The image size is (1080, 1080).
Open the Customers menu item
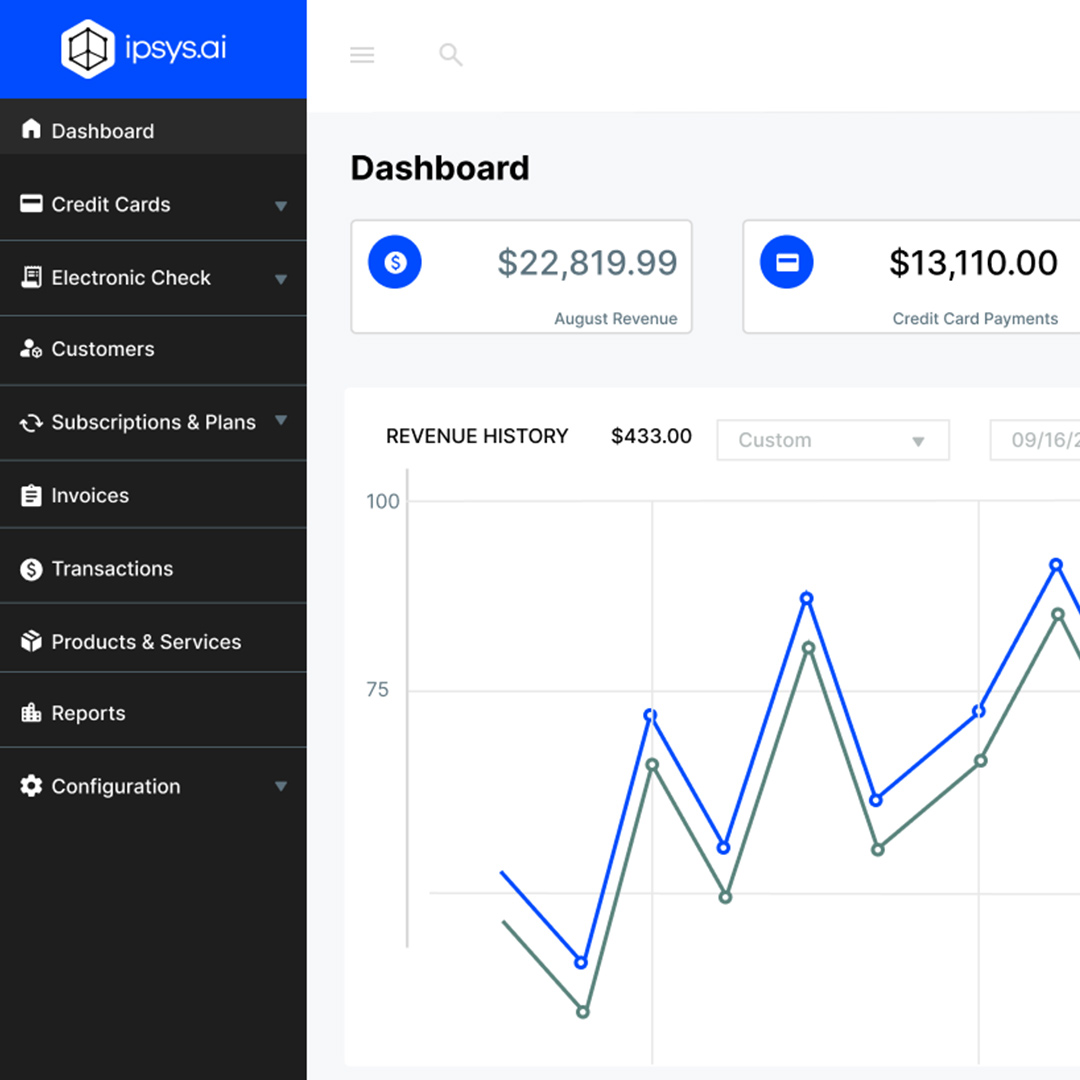(x=153, y=349)
